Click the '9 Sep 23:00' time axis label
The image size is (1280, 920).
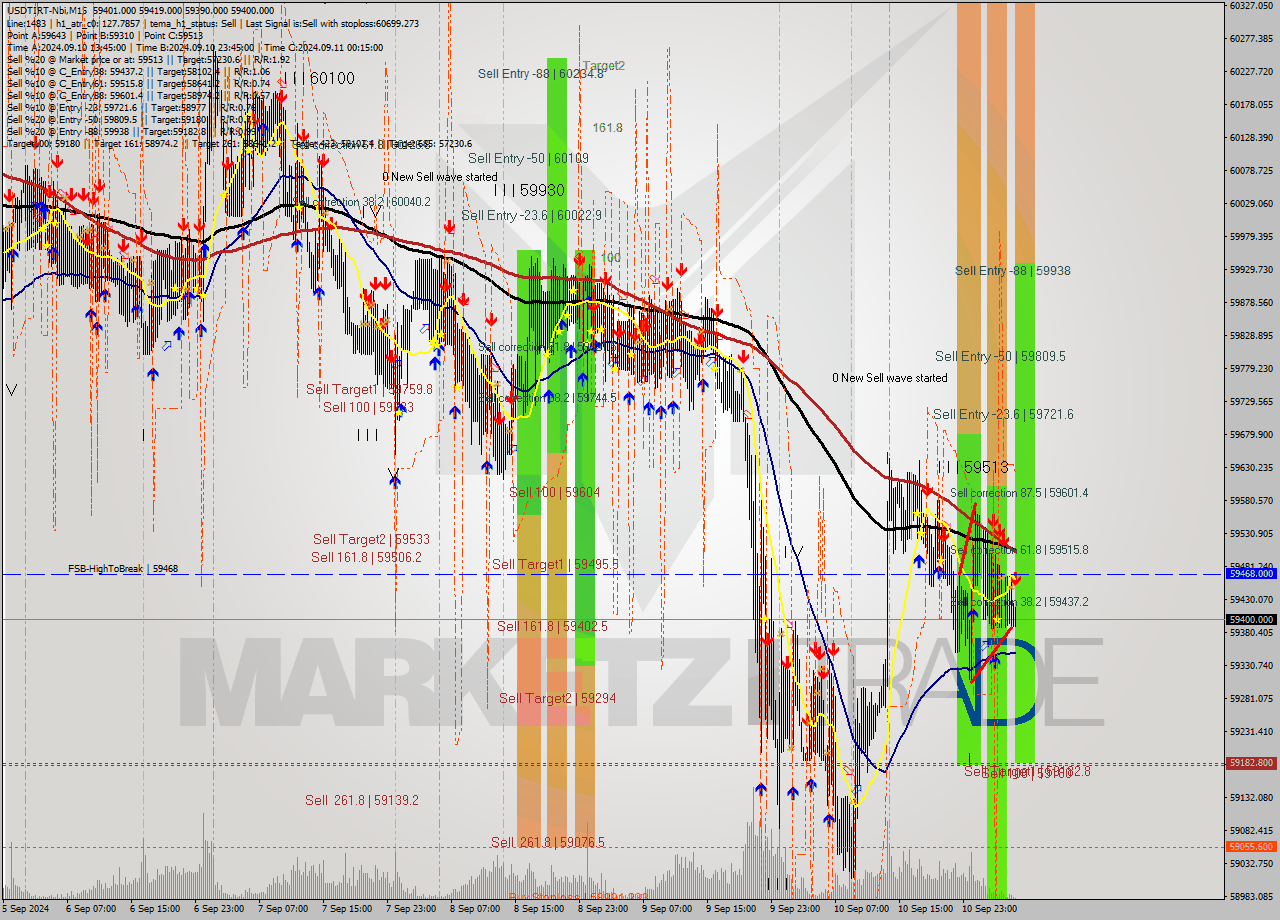[794, 909]
